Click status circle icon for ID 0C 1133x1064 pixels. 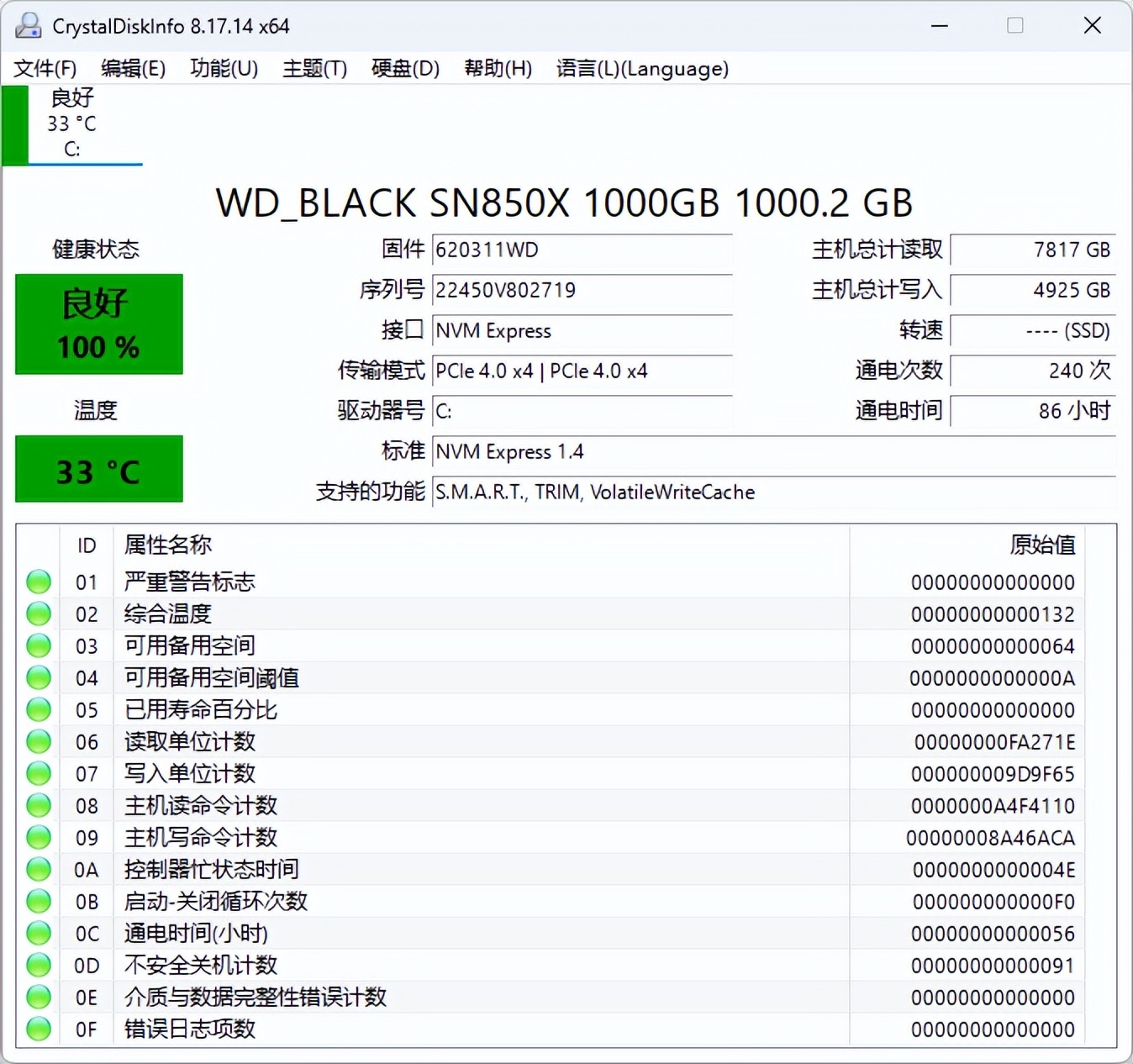[39, 933]
